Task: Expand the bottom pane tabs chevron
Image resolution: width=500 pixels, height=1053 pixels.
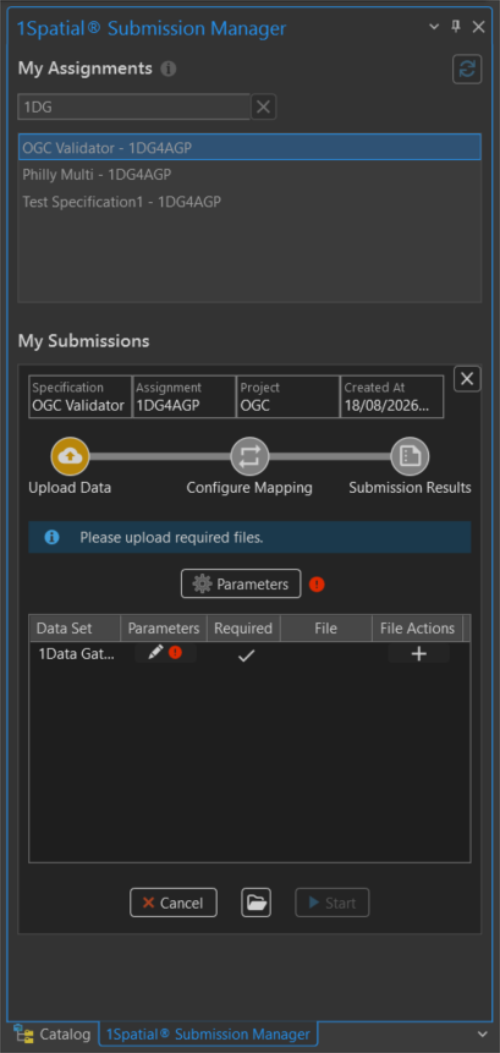Action: [482, 1034]
